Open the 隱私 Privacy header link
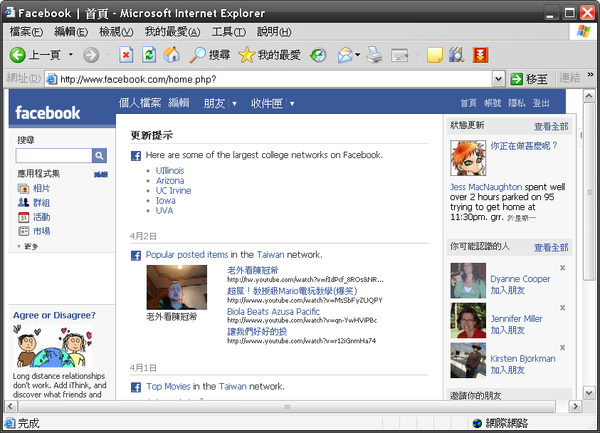This screenshot has width=600, height=433. tap(517, 103)
